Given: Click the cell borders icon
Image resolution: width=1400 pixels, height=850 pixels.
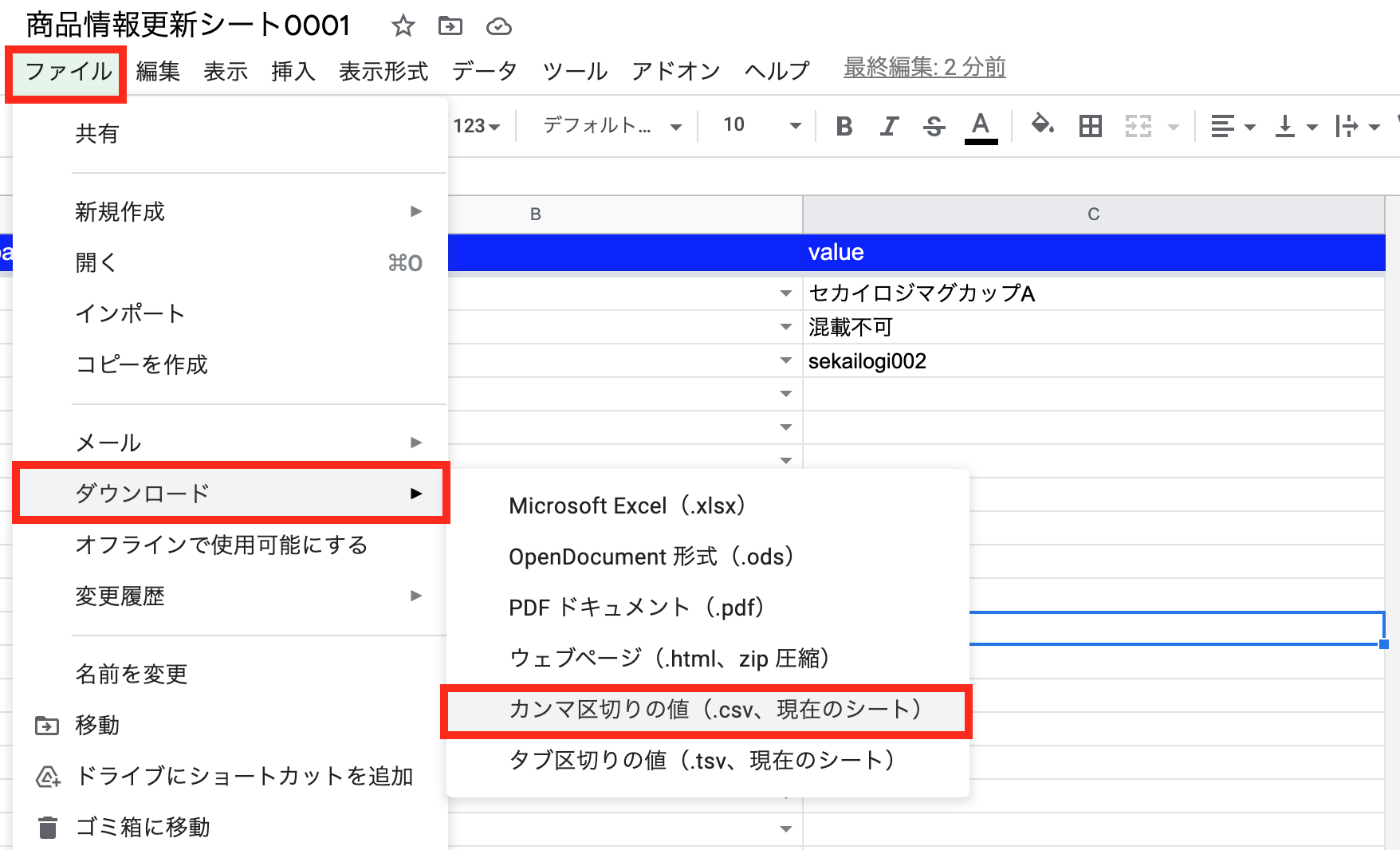Looking at the screenshot, I should click(x=1090, y=126).
